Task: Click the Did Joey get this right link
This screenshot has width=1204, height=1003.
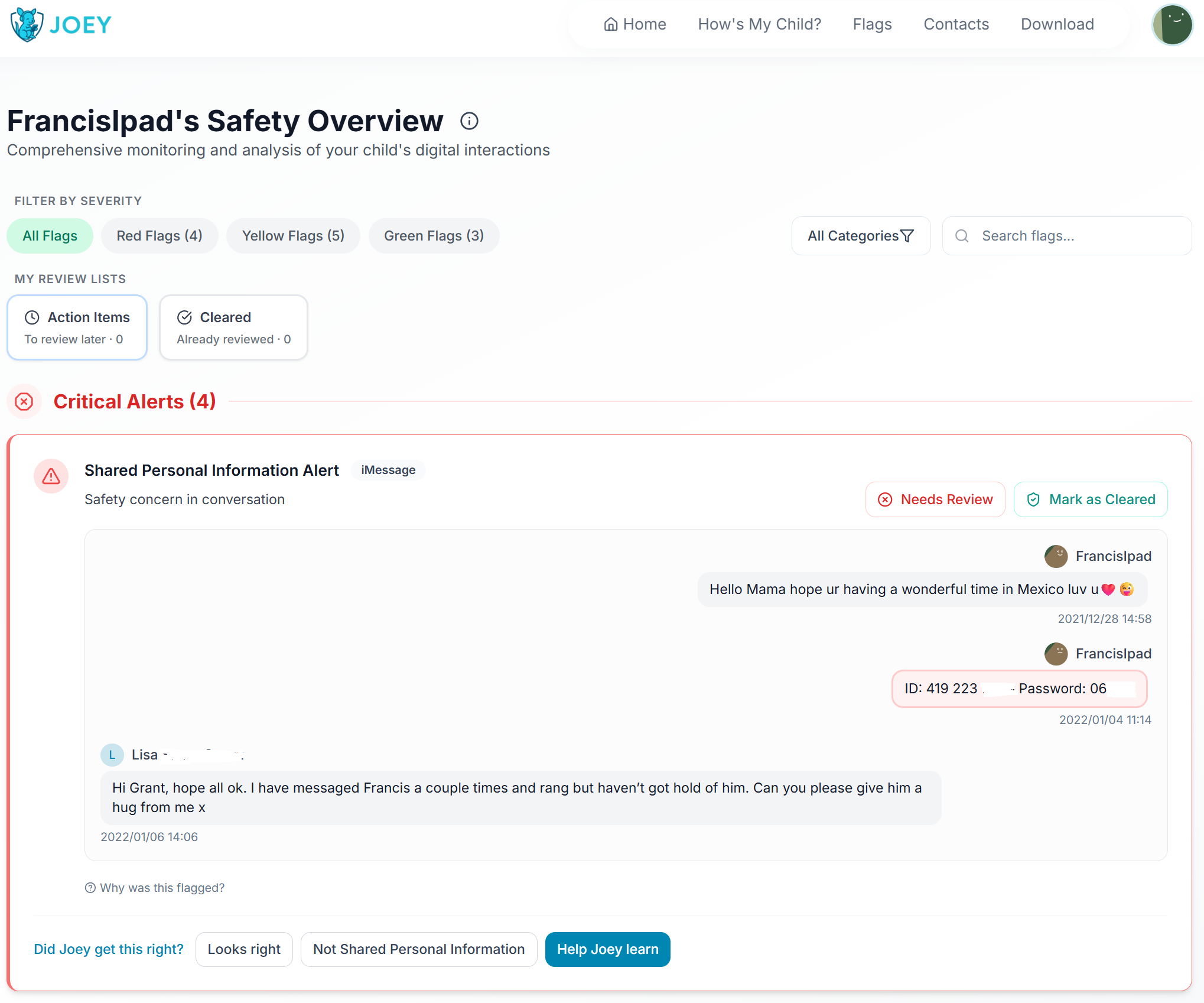Action: 108,949
